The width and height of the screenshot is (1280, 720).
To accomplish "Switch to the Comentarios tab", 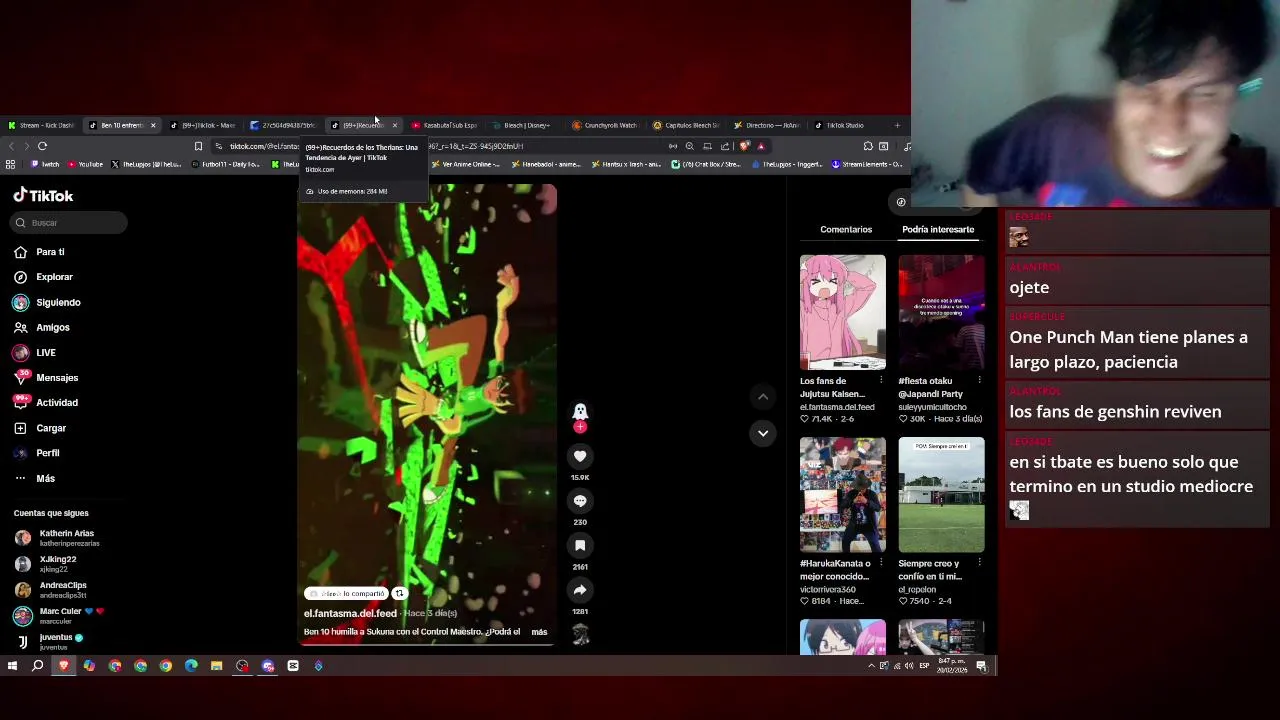I will (x=846, y=229).
